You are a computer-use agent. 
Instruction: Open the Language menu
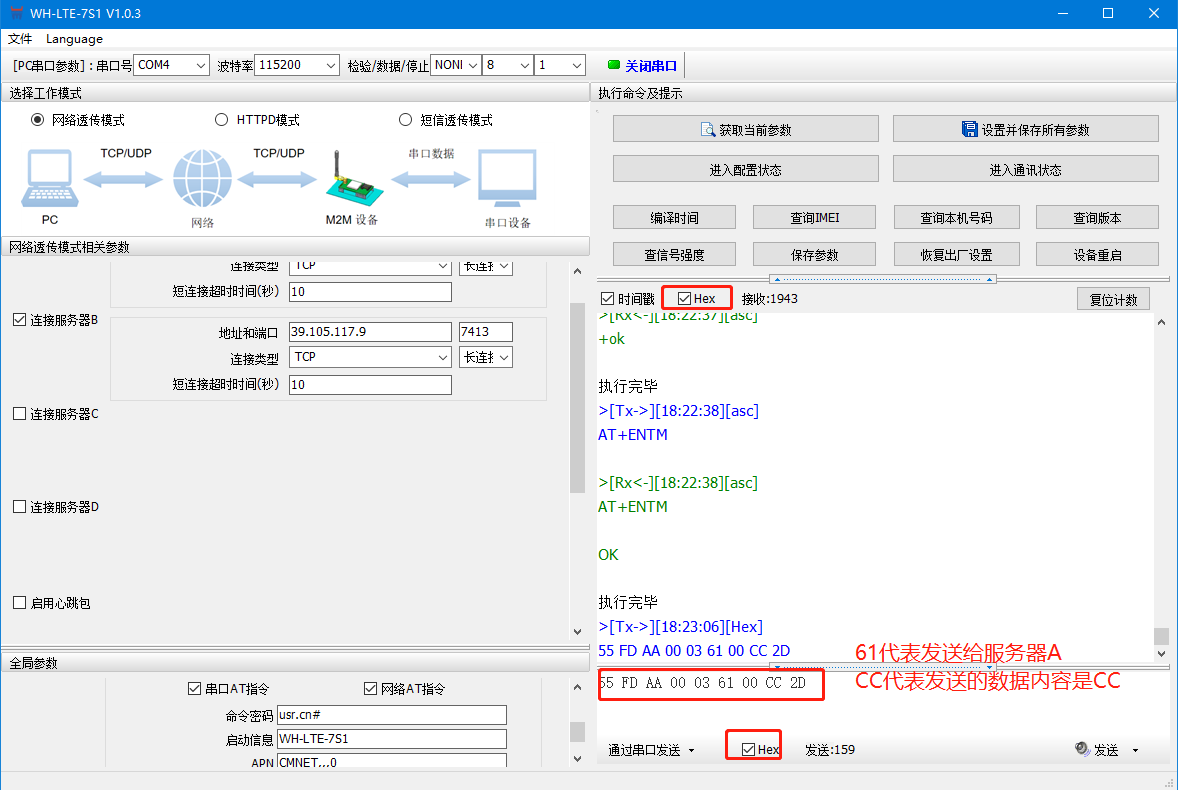coord(74,39)
